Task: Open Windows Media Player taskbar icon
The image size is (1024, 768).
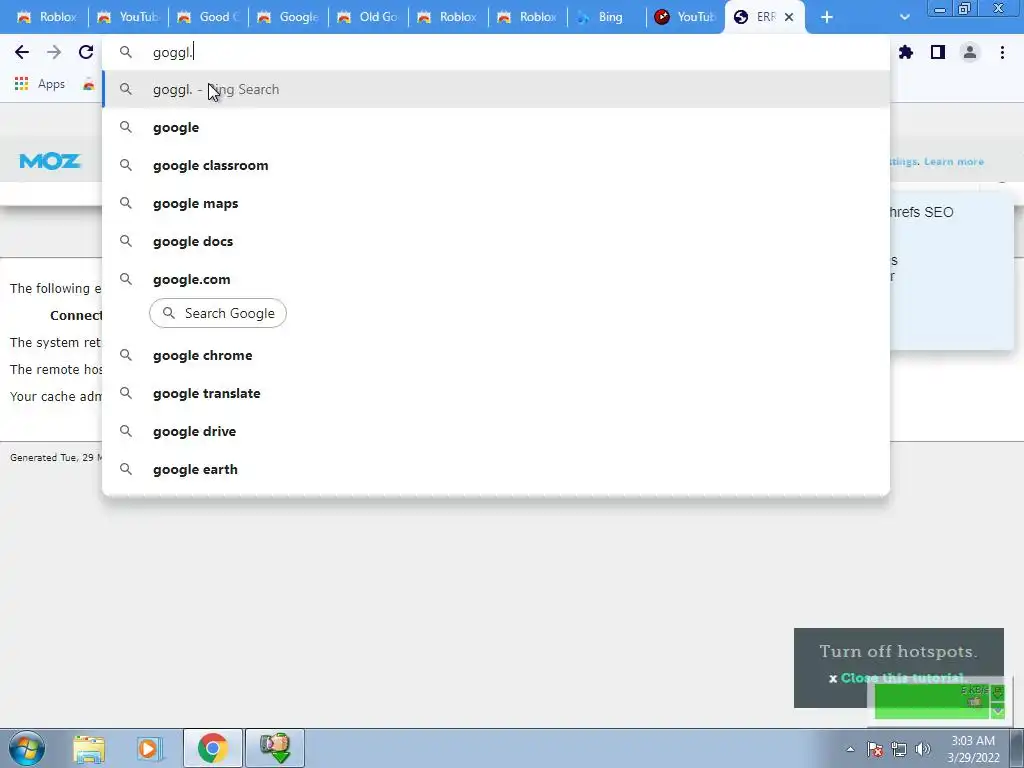Action: point(149,748)
